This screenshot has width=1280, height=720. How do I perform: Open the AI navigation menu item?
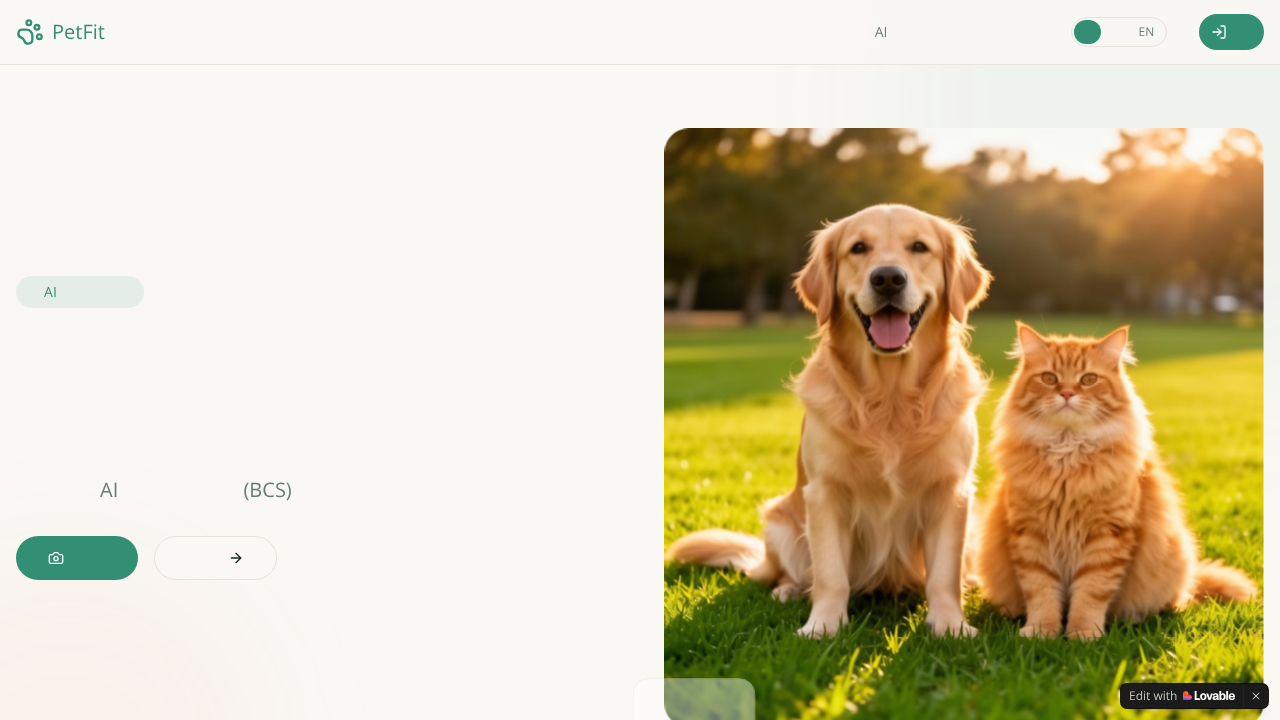(881, 32)
